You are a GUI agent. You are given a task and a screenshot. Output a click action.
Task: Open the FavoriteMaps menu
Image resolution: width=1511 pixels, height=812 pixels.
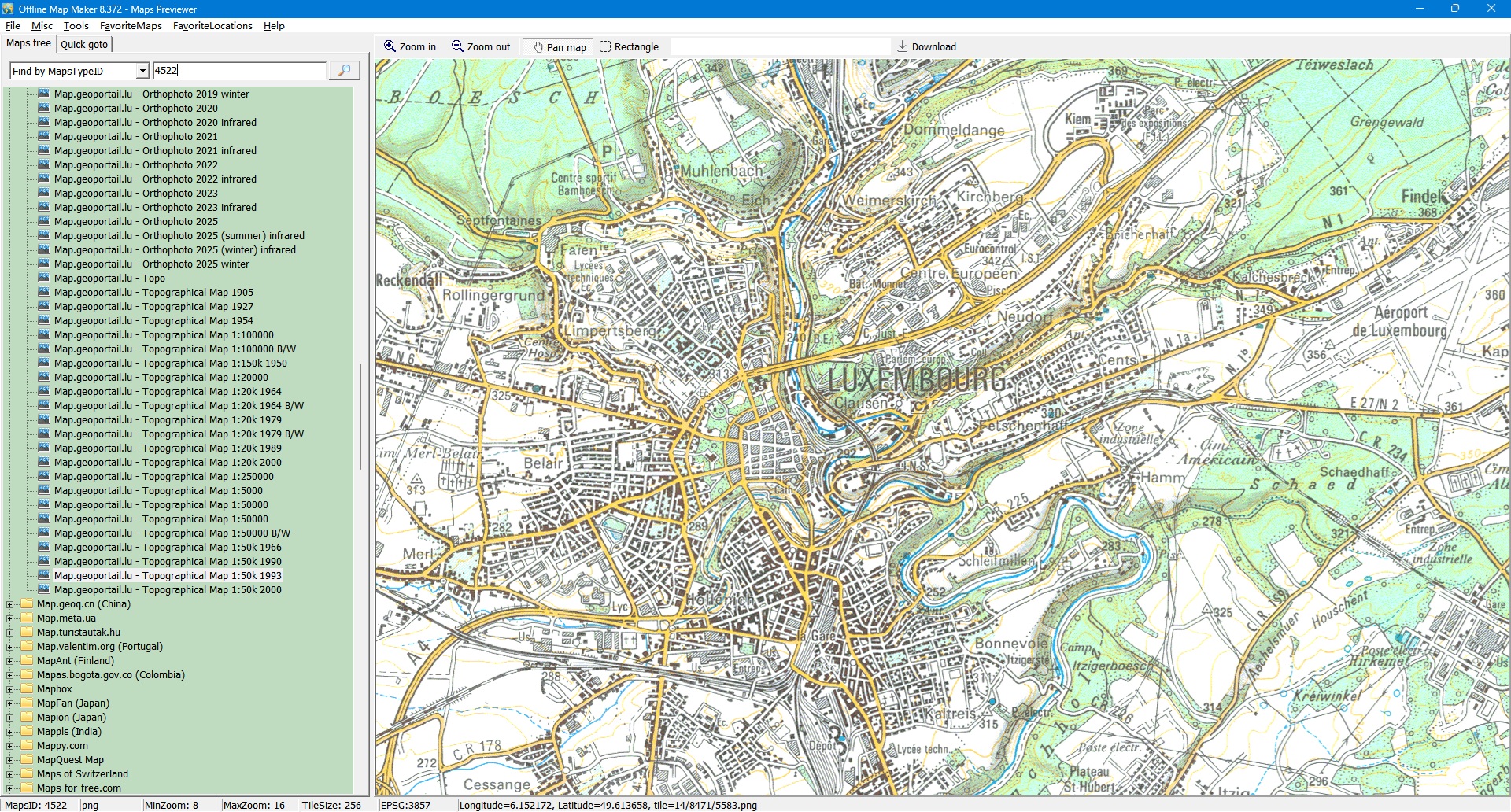(131, 26)
